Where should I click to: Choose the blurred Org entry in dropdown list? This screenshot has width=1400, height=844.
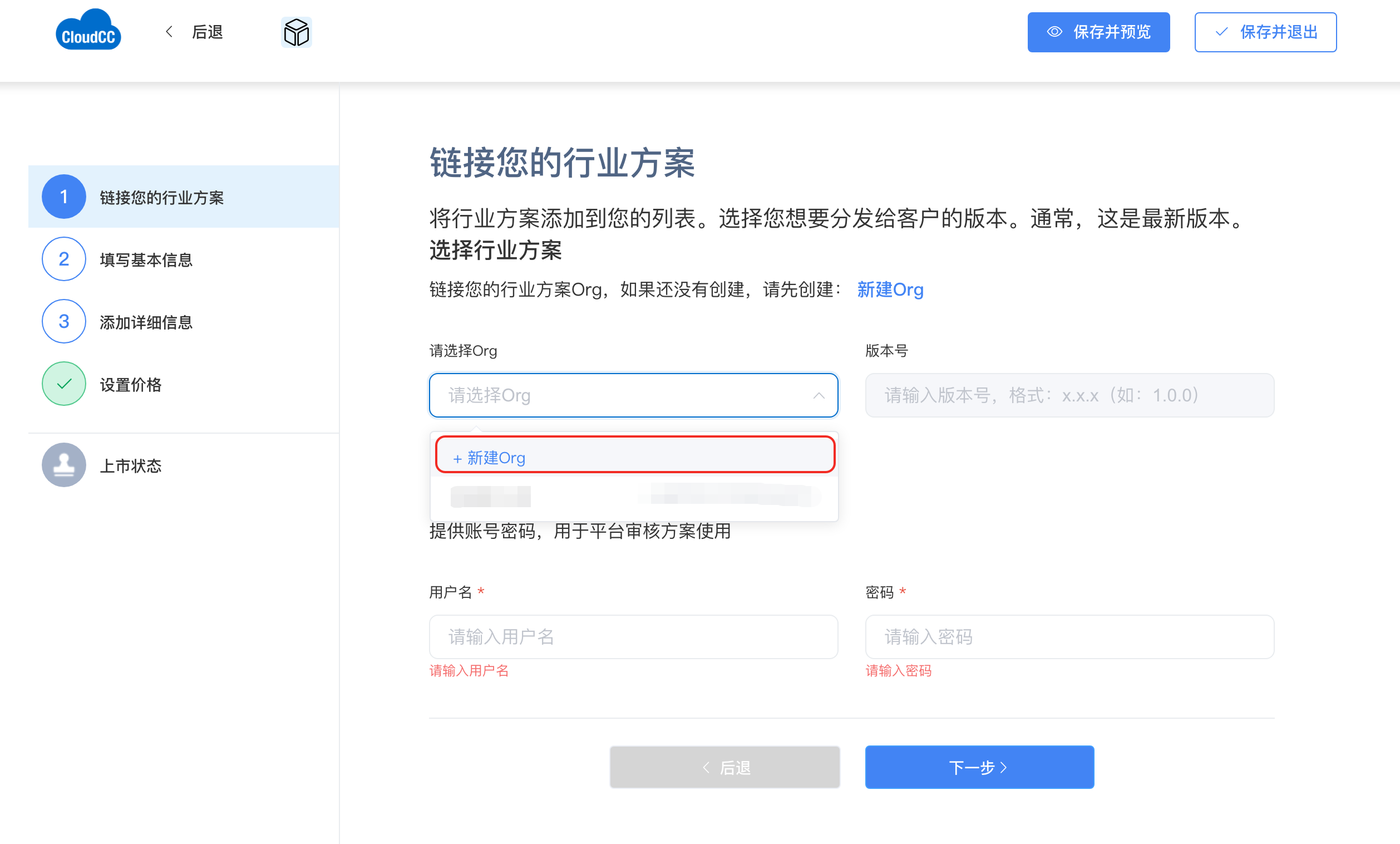point(634,496)
